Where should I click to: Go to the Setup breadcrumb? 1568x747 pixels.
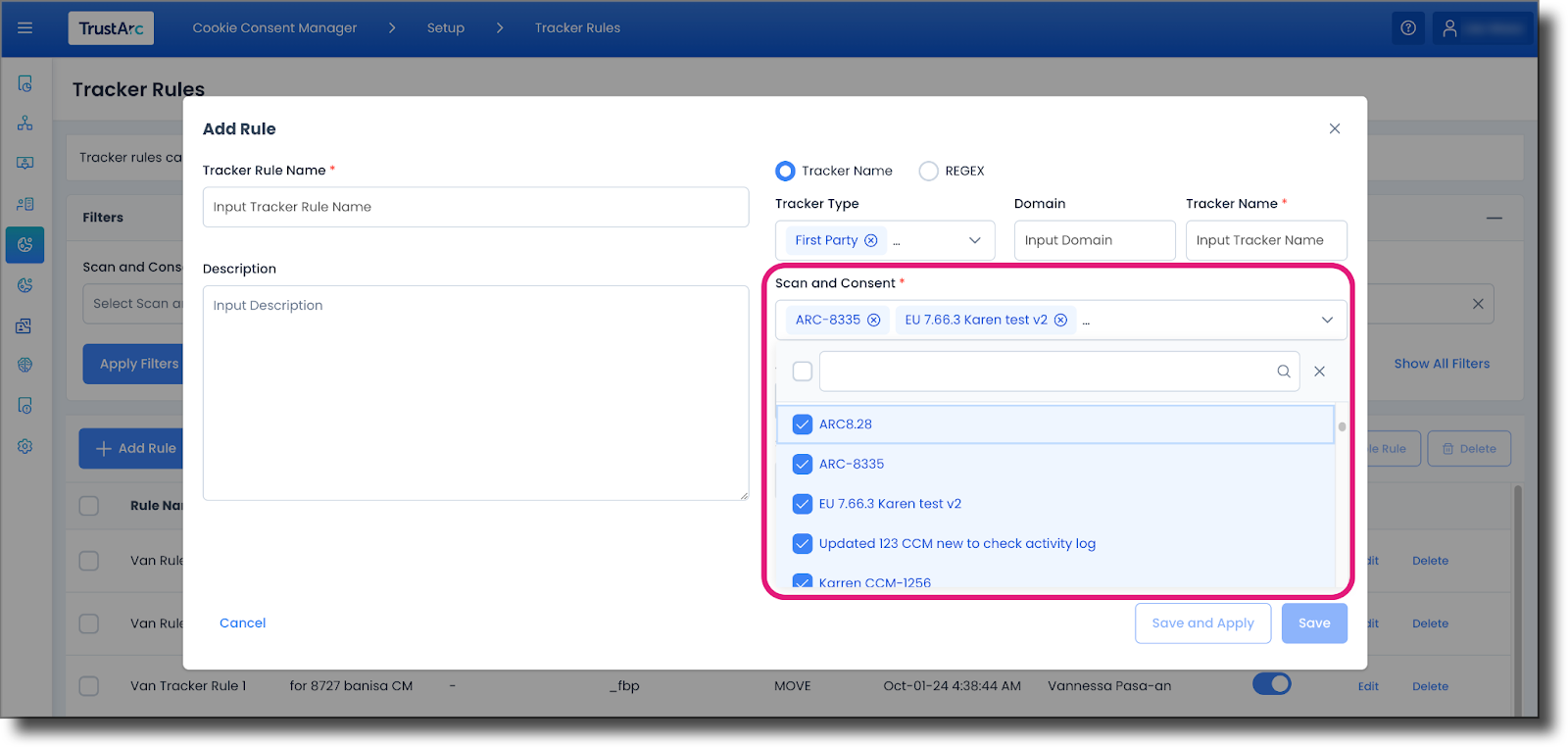click(446, 28)
